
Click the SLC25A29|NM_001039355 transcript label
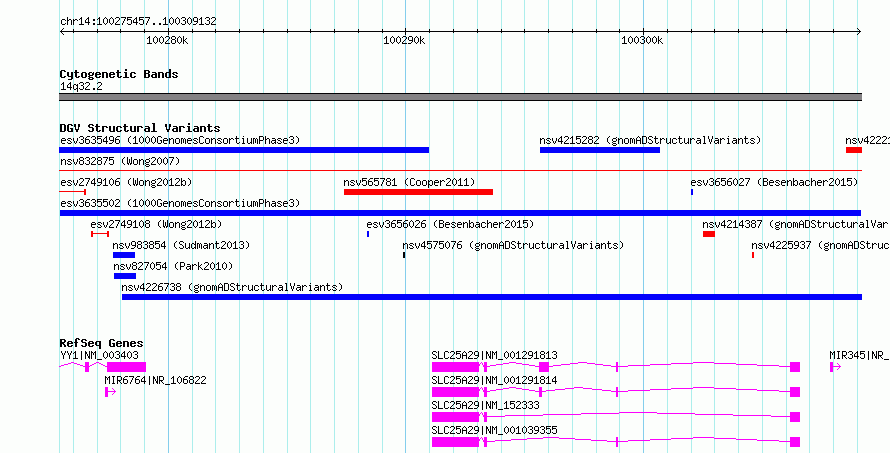[x=494, y=430]
